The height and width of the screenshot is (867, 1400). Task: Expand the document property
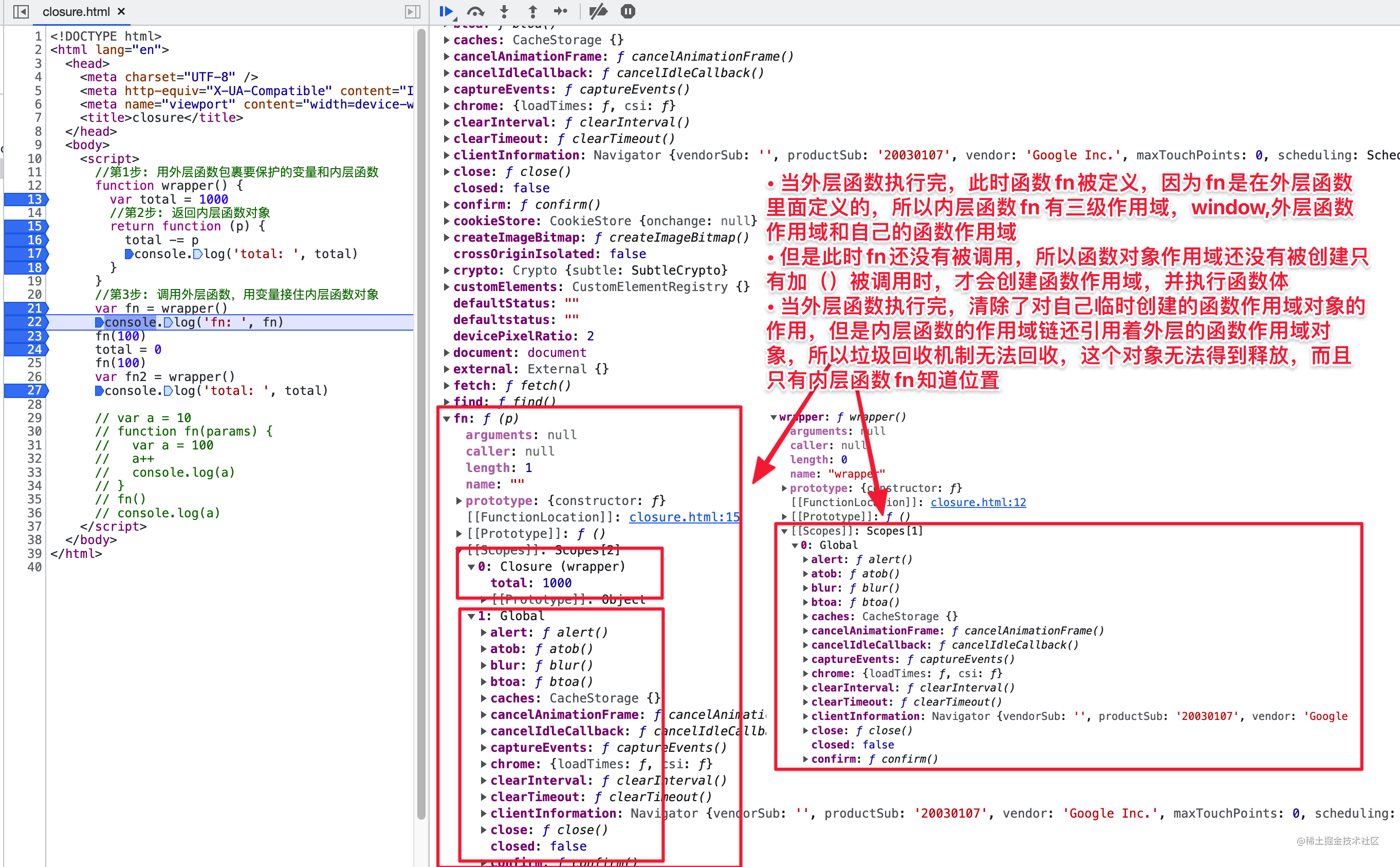447,353
